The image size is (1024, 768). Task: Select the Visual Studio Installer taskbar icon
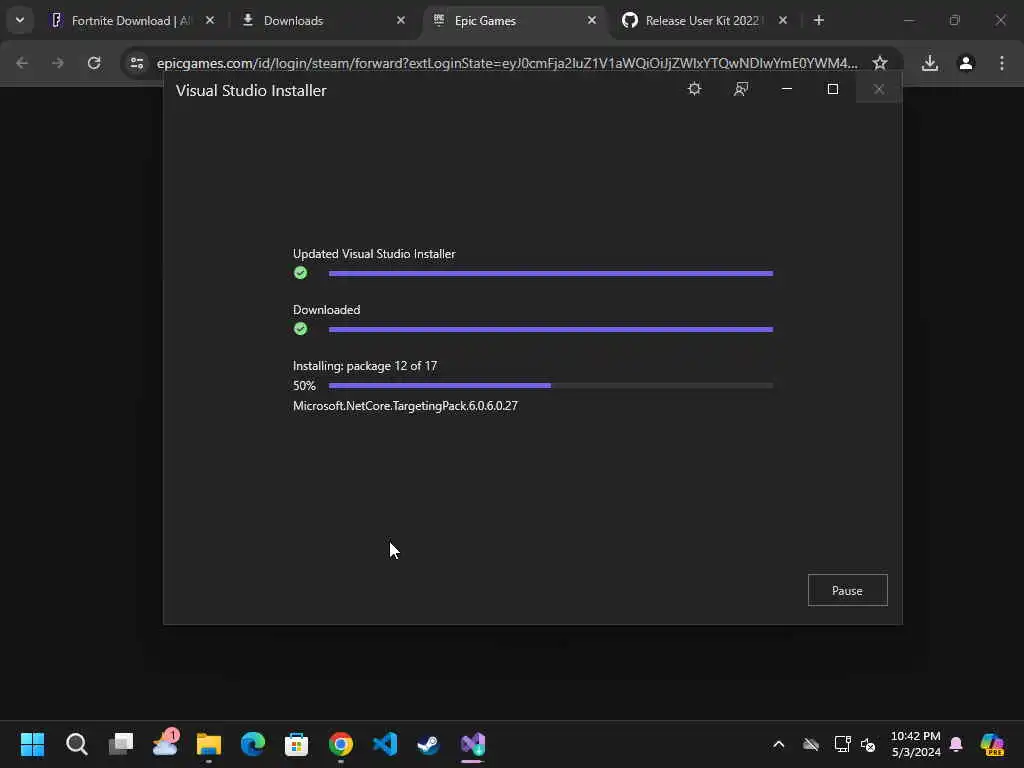tap(473, 744)
